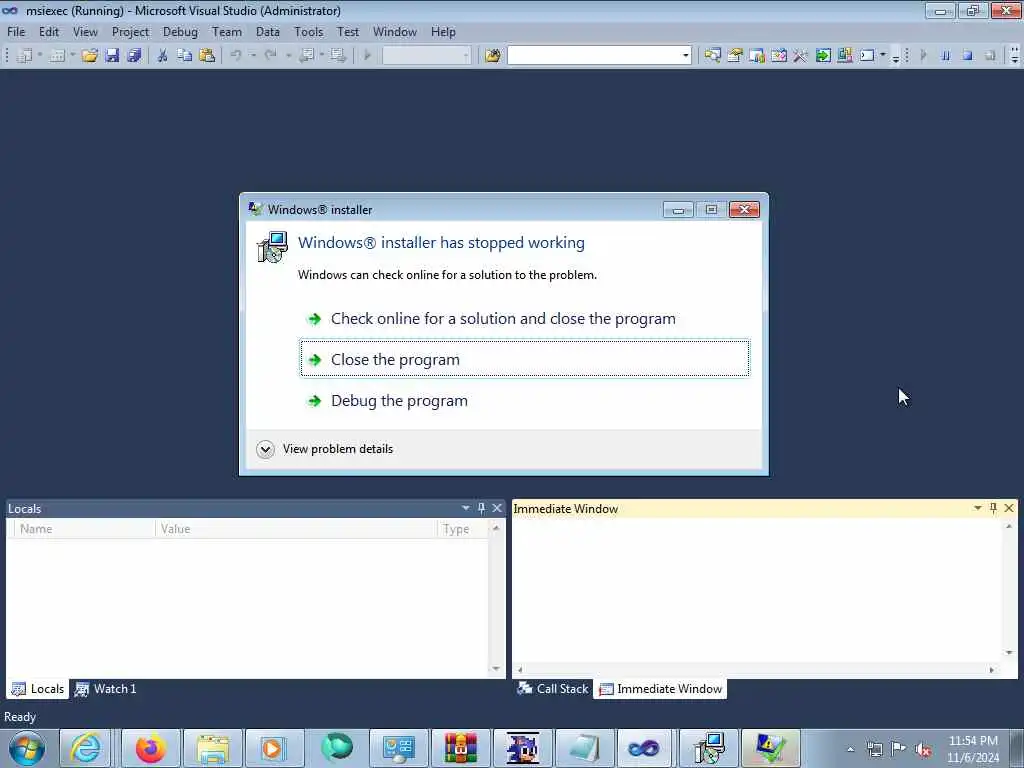Close the Immediate Window panel
The image size is (1024, 768).
[1009, 508]
